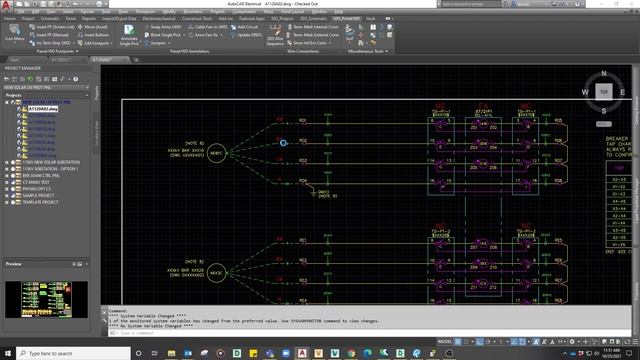Viewport: 640px width, 360px height.
Task: Expand the 115KV SUBSTATION - OPTION 1 project
Action: click(7, 169)
